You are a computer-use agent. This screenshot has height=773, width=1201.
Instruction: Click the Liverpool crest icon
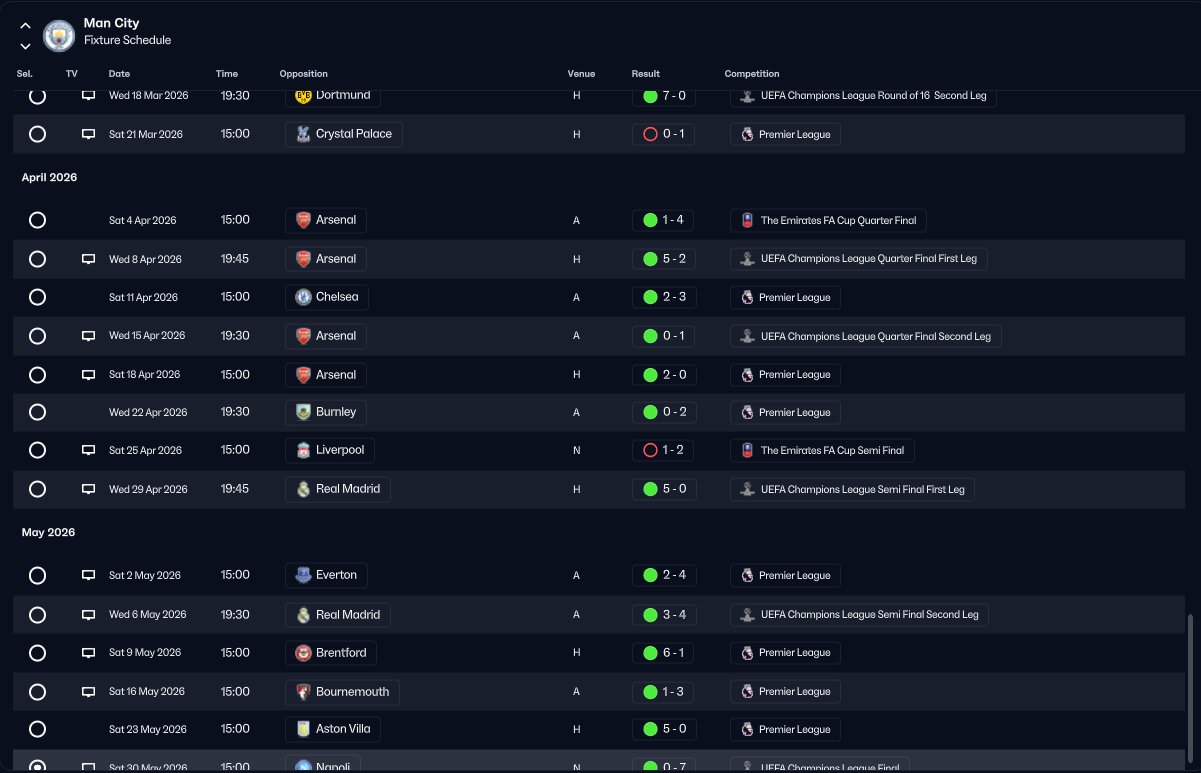(303, 450)
